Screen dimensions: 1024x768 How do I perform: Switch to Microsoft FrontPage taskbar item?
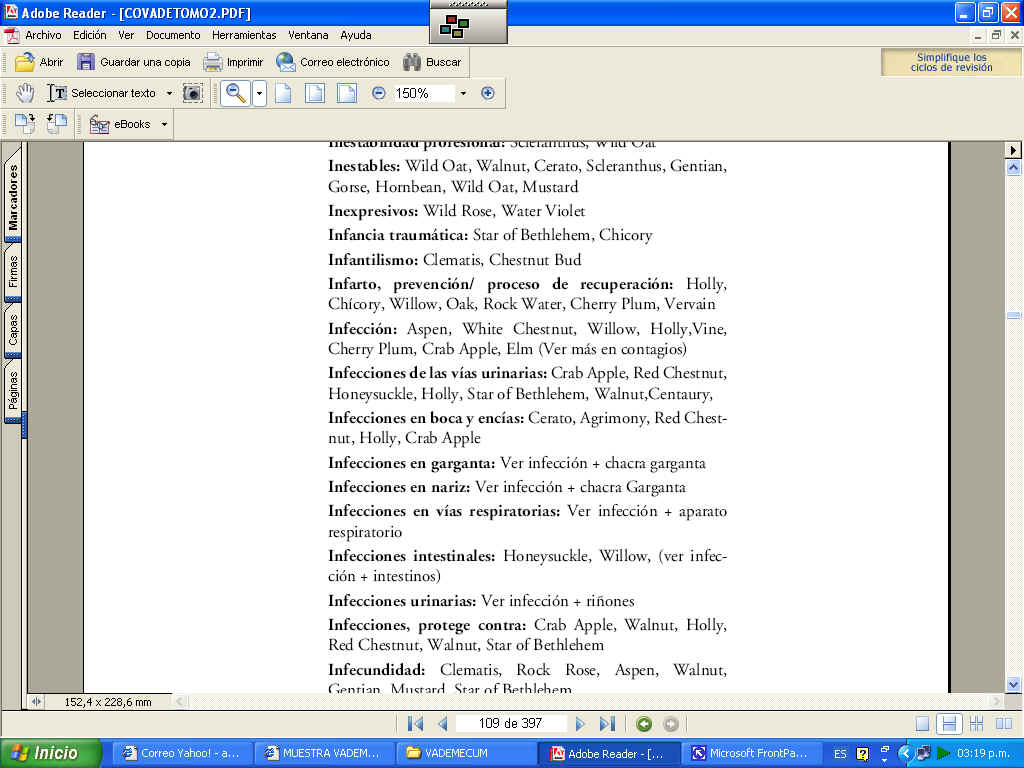click(749, 754)
